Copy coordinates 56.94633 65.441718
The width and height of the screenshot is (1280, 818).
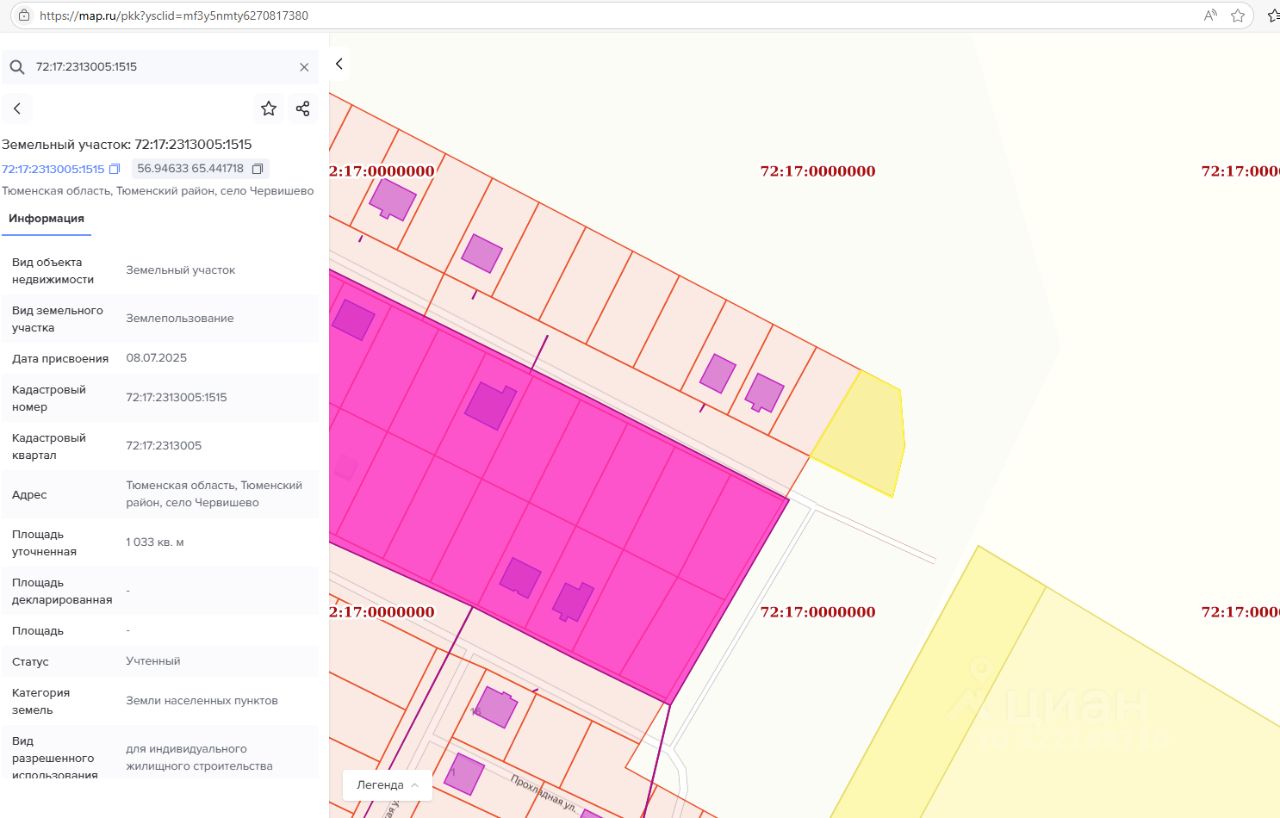(x=258, y=169)
